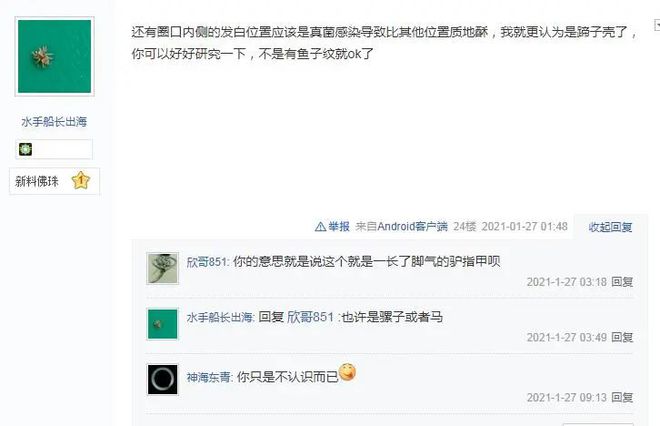The height and width of the screenshot is (426, 660).
Task: Open 欣哥851's avatar thumbnail
Action: (x=162, y=269)
